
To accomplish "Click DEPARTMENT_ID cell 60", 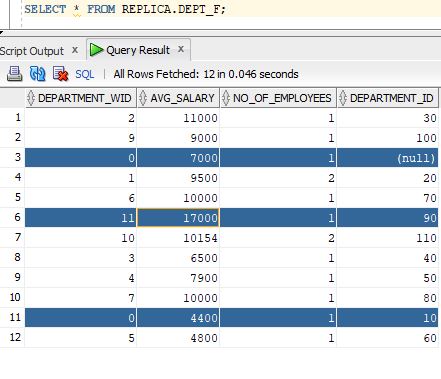I will tap(388, 338).
